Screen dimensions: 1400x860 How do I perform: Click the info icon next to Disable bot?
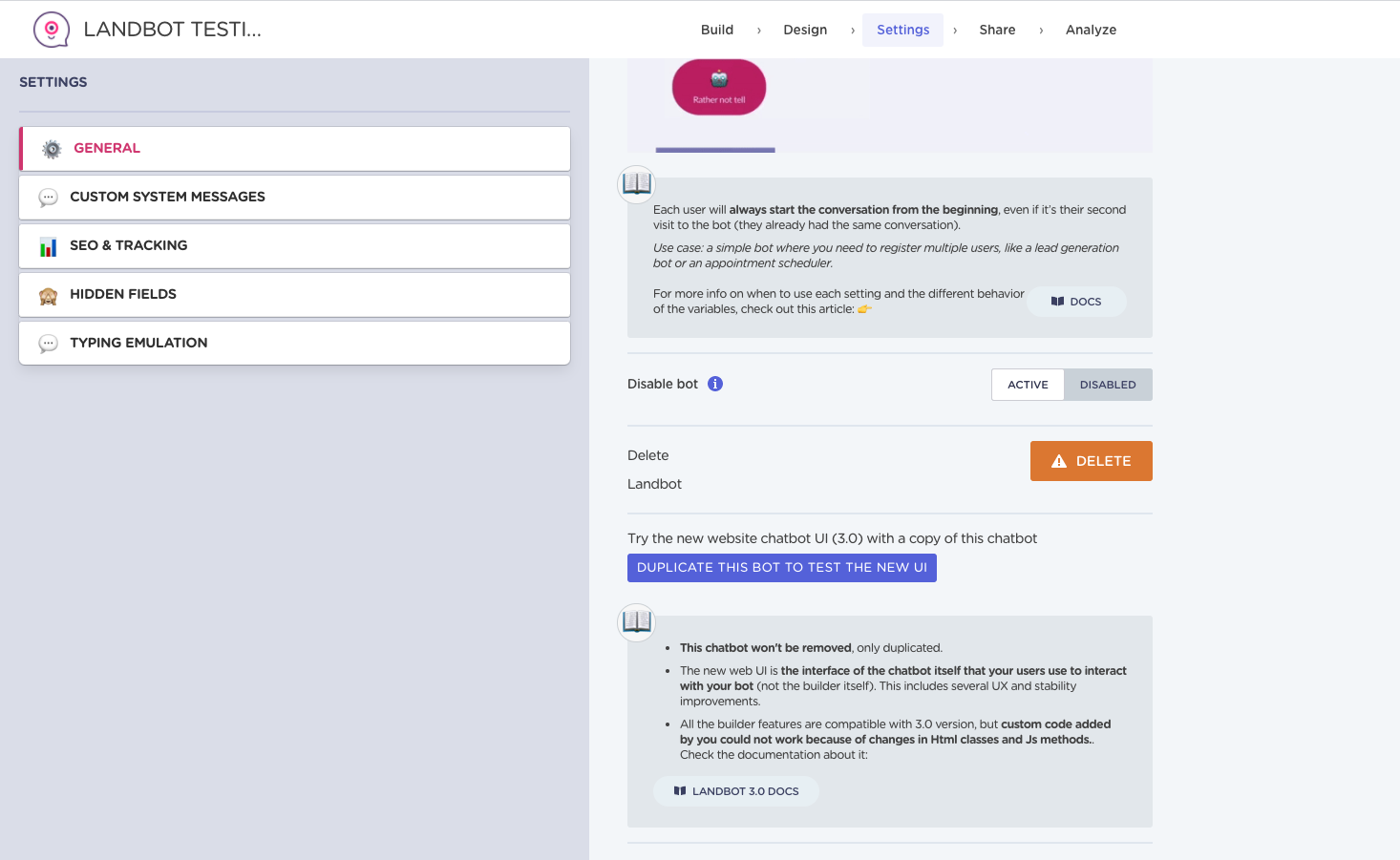(715, 384)
